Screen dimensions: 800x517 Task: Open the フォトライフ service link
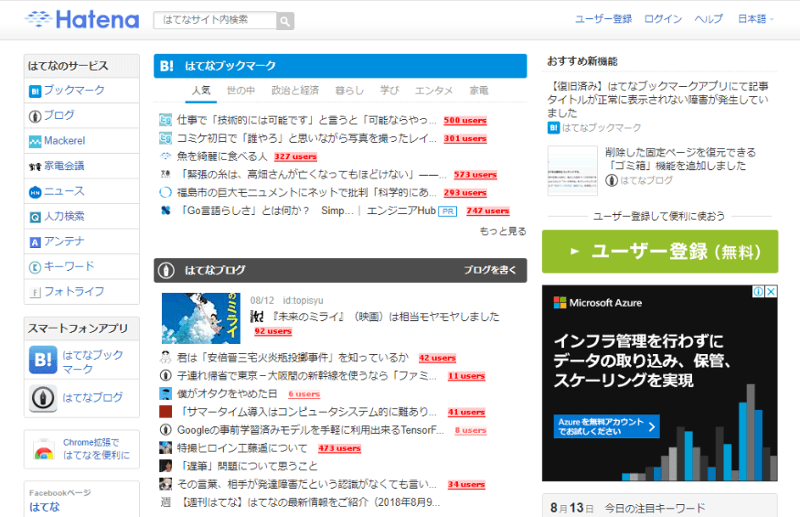coord(74,291)
